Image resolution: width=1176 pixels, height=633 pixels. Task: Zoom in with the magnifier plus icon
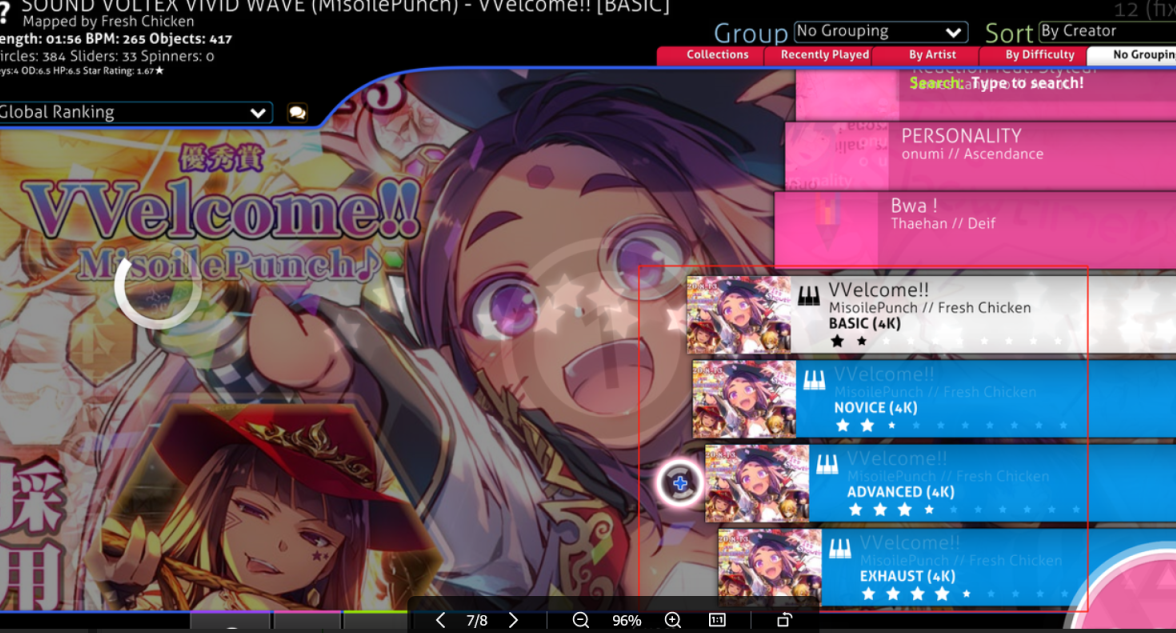click(x=673, y=620)
